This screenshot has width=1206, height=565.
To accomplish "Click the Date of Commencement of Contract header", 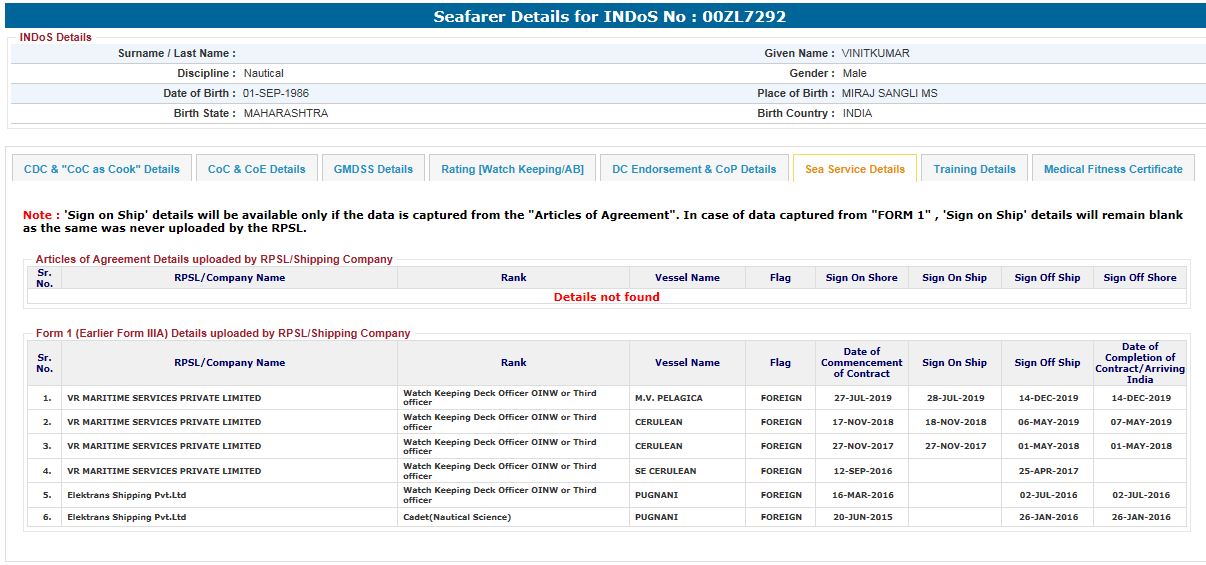I will [x=861, y=363].
